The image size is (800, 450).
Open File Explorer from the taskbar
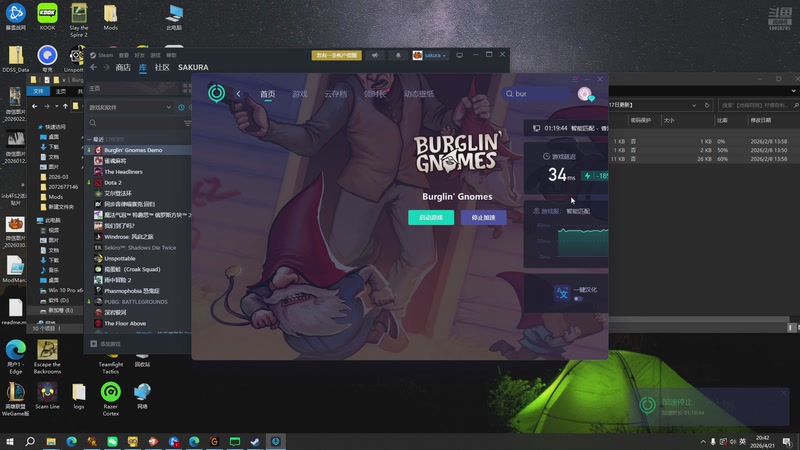[x=51, y=441]
